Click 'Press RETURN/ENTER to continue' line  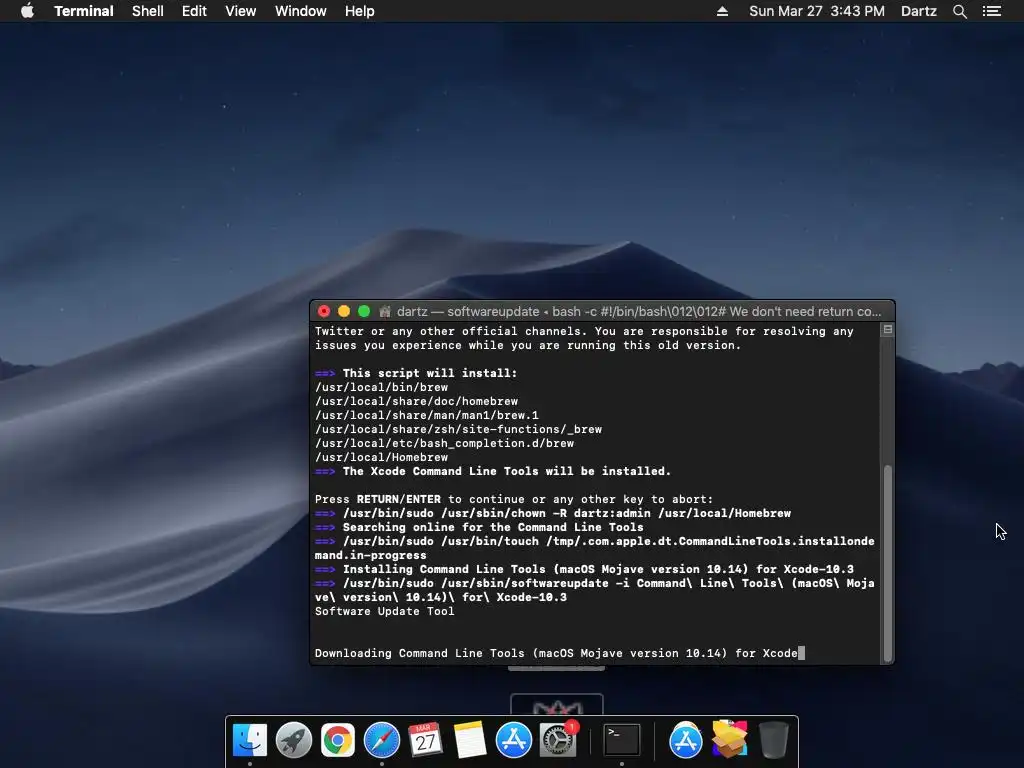click(514, 500)
